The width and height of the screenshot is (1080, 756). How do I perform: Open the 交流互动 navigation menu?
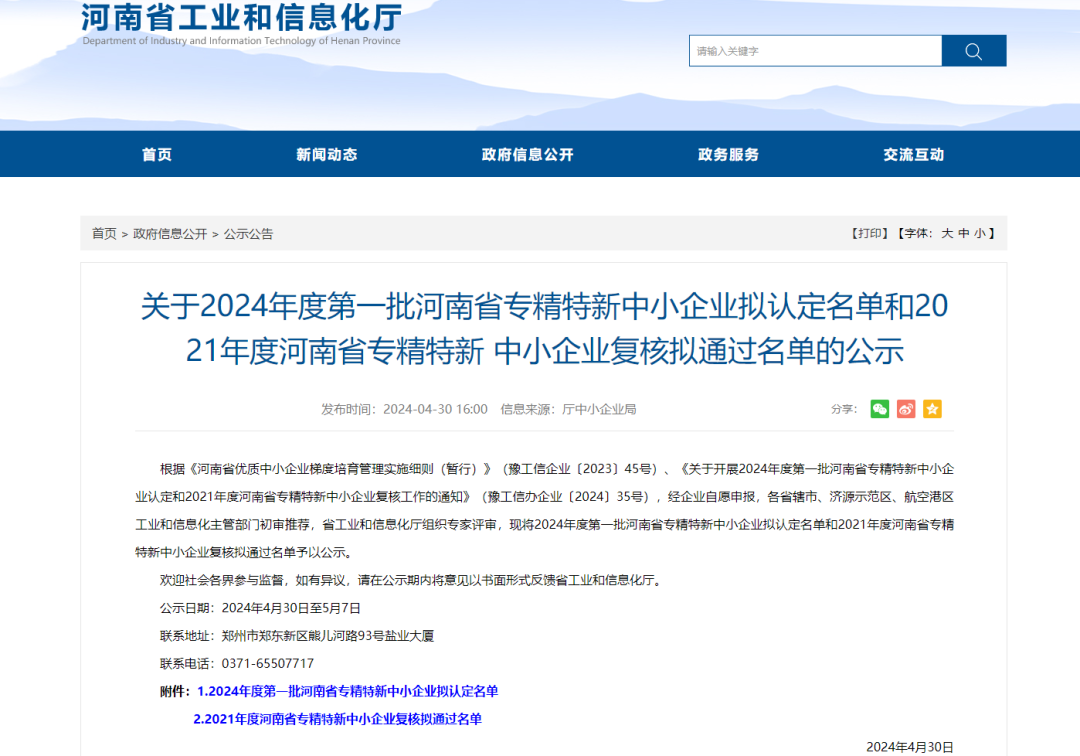coord(912,154)
